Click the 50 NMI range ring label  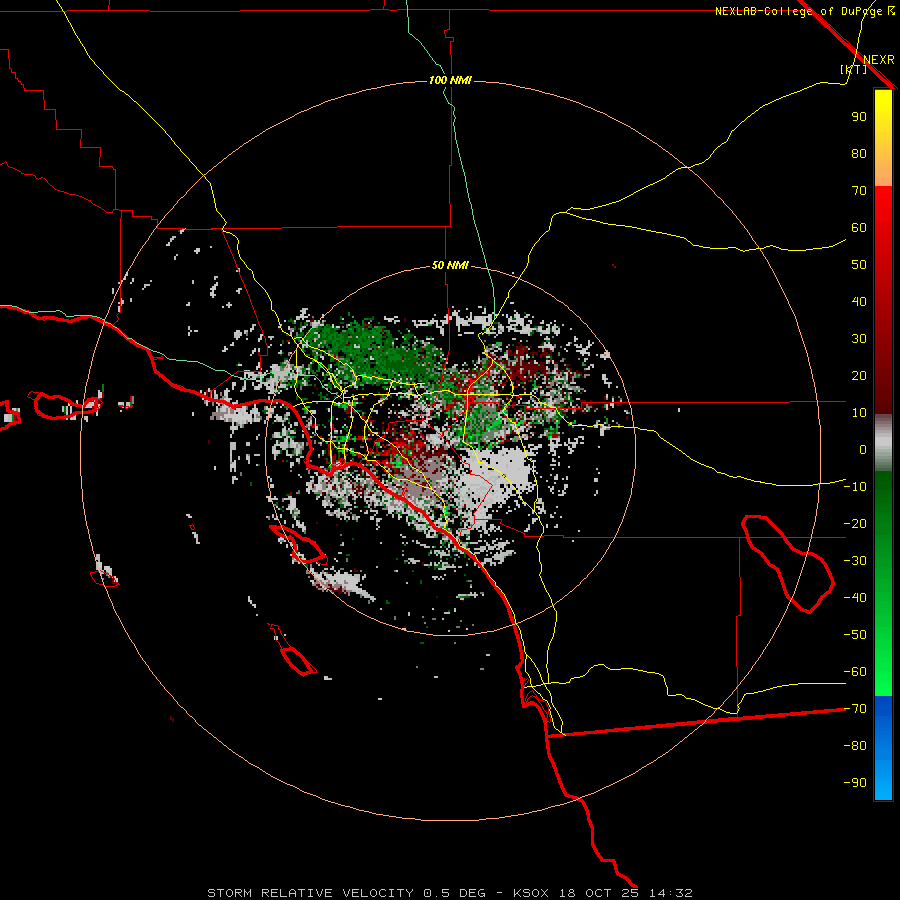(450, 265)
